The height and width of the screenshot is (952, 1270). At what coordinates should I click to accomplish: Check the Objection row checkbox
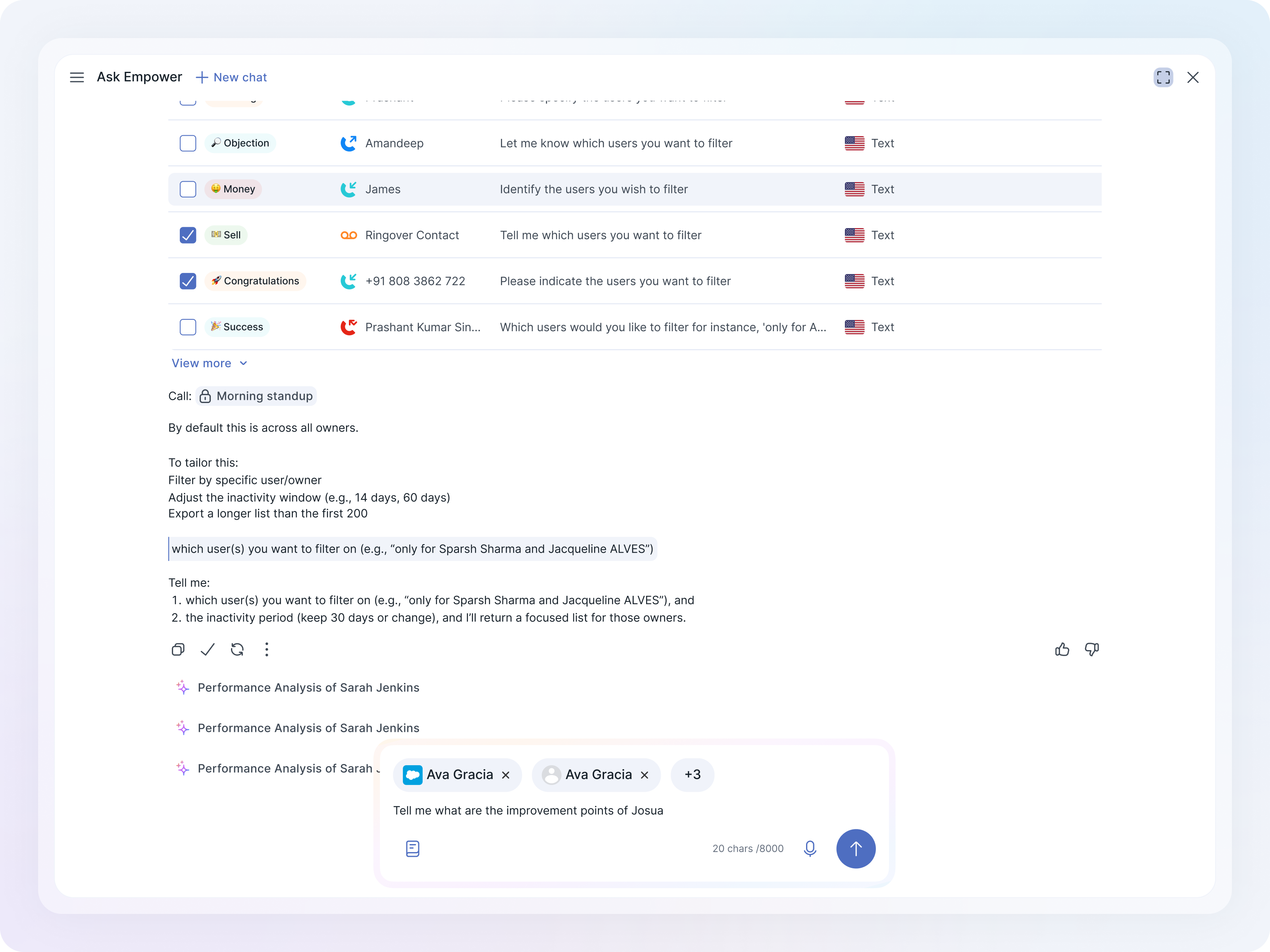[x=188, y=144]
